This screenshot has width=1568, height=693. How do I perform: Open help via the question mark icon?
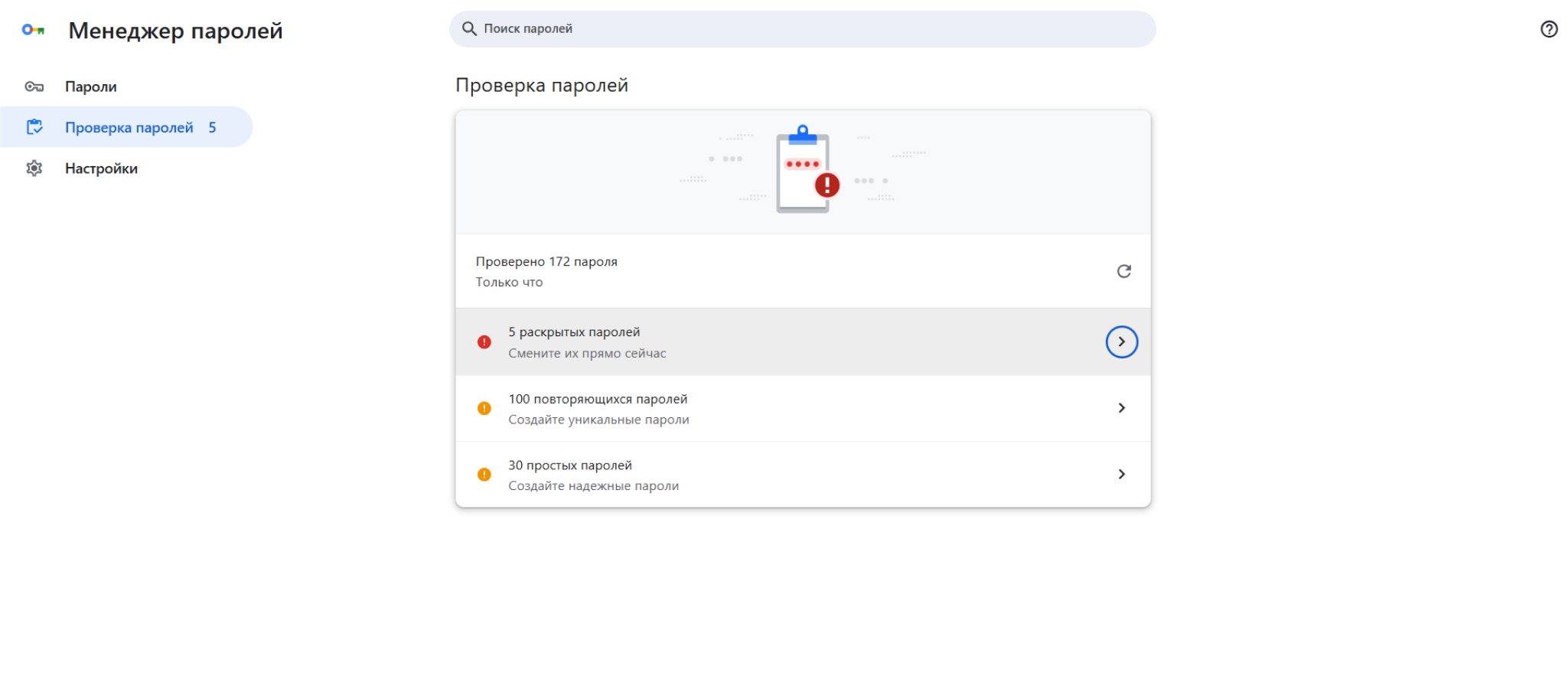[x=1548, y=29]
